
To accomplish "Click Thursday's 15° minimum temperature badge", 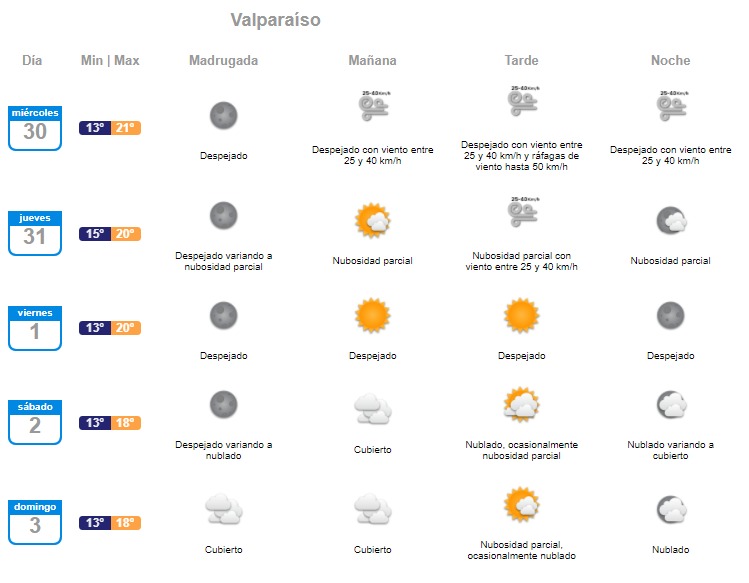I will (95, 234).
